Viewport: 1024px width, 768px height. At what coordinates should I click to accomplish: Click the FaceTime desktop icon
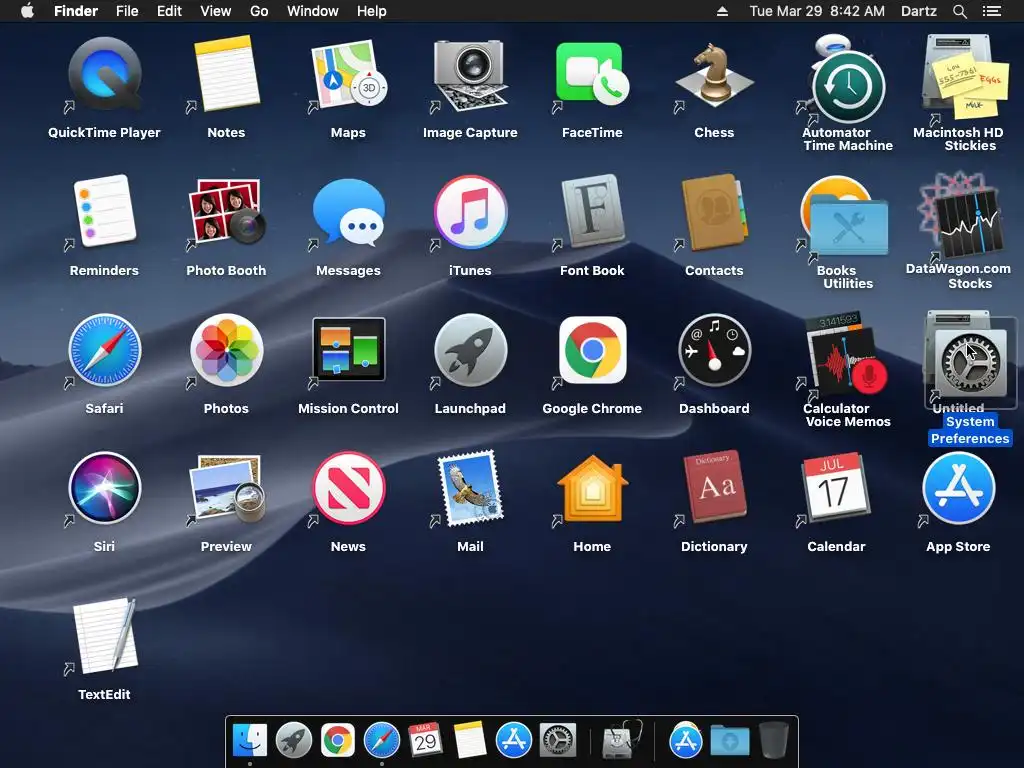coord(592,73)
